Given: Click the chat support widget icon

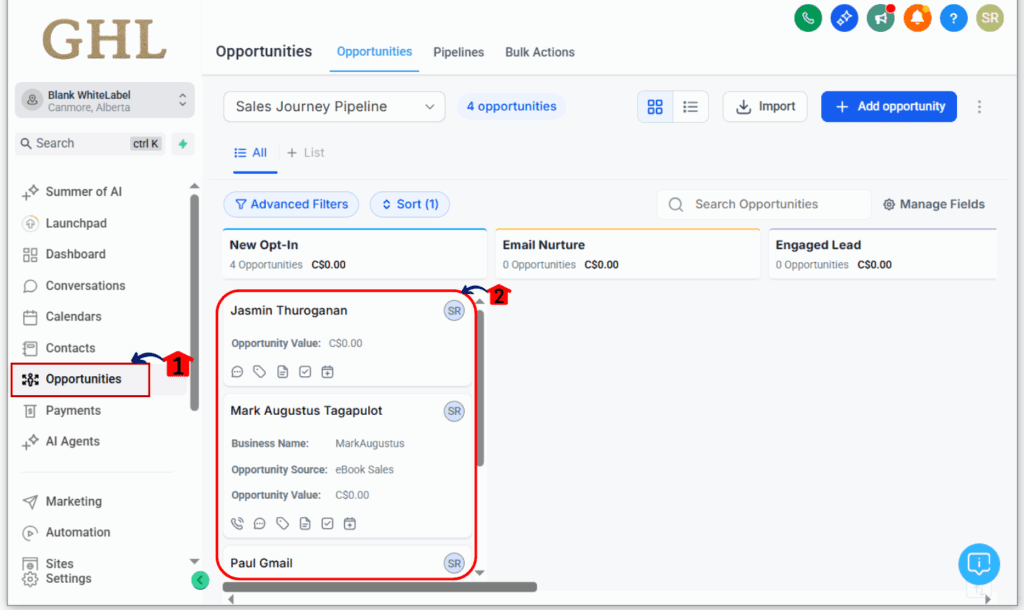Looking at the screenshot, I should (x=978, y=564).
